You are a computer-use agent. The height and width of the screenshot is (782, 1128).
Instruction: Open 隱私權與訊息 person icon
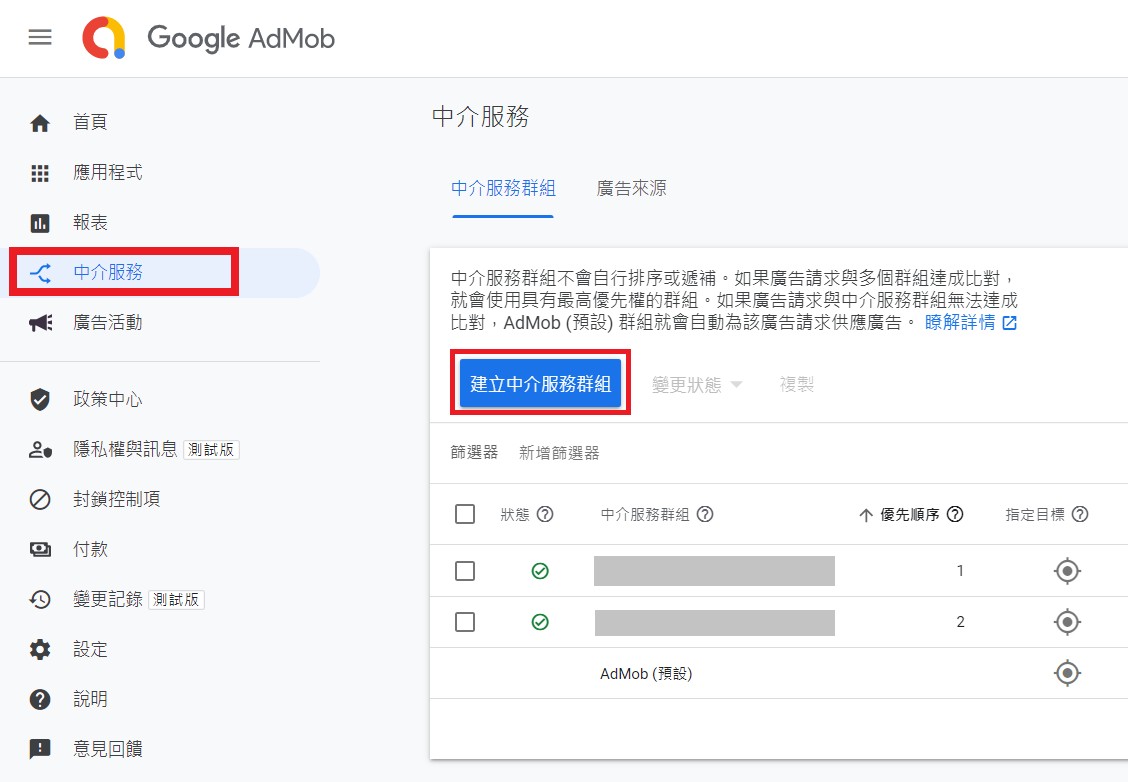click(40, 450)
